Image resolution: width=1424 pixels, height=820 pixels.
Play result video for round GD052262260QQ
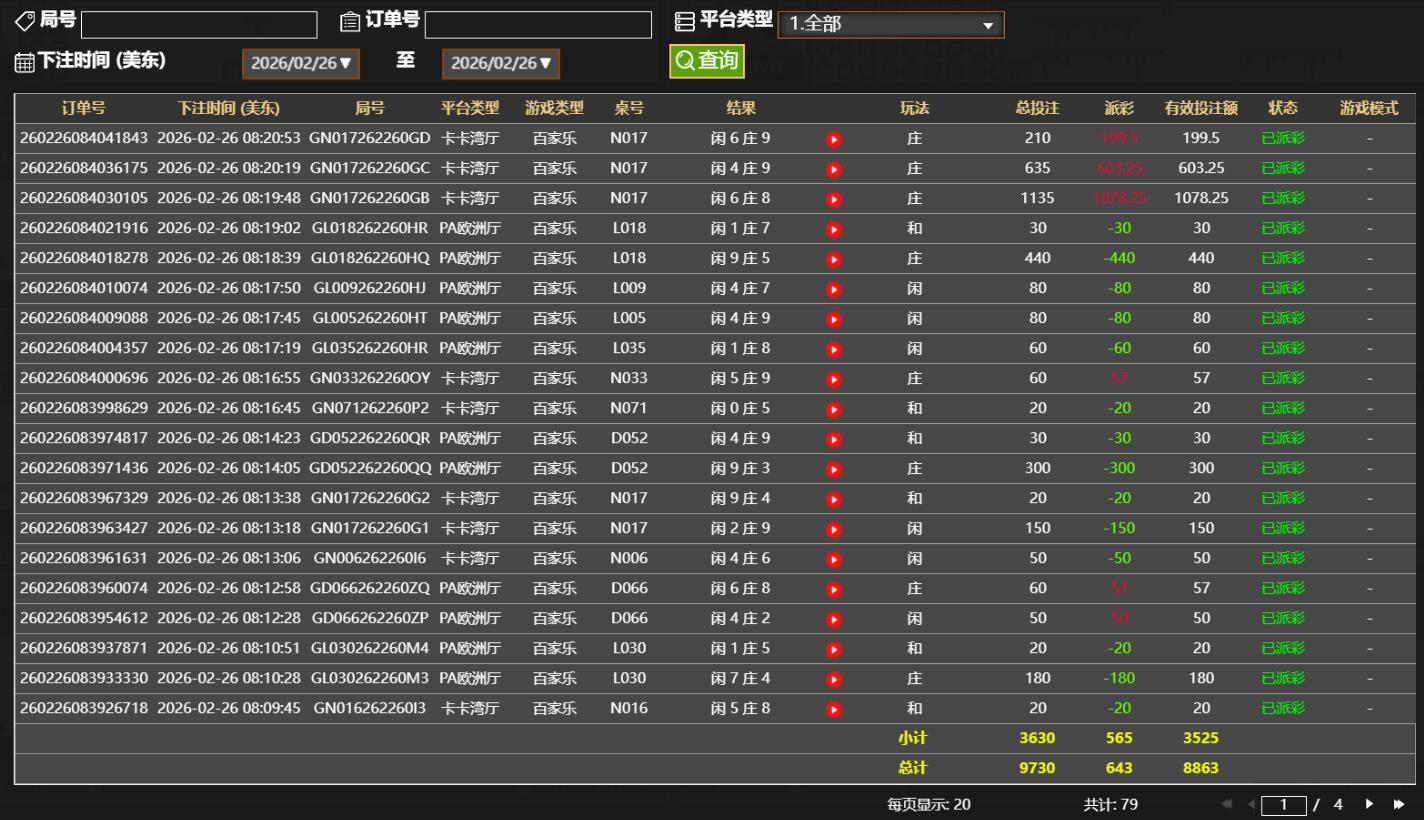pos(834,469)
